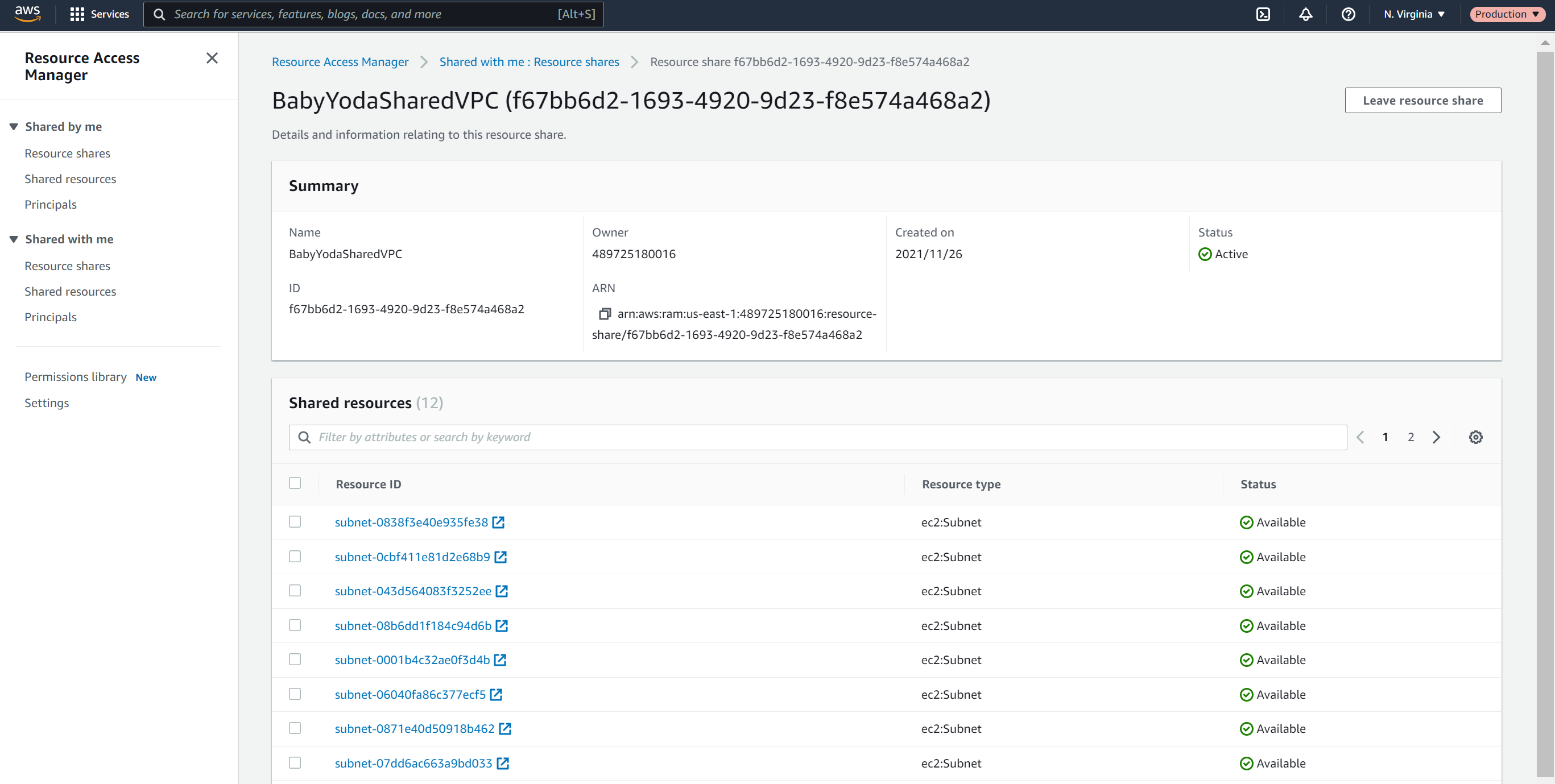Open Principals under Shared with me
The width and height of the screenshot is (1555, 784).
[x=51, y=317]
